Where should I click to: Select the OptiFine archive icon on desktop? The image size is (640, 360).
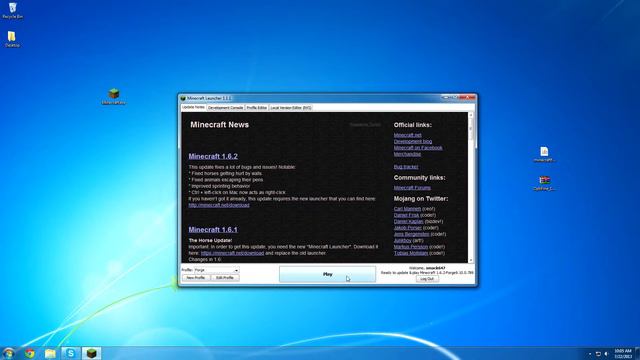[x=544, y=183]
